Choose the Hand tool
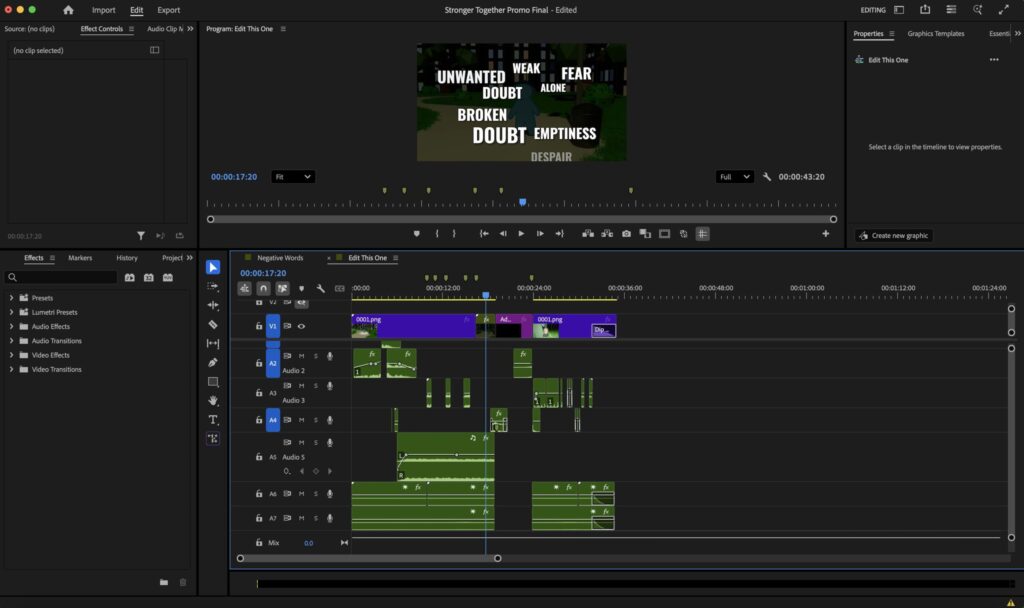This screenshot has height=608, width=1024. click(x=213, y=401)
